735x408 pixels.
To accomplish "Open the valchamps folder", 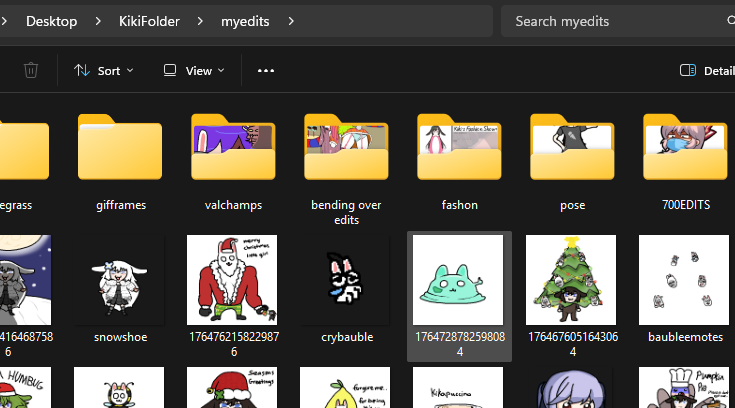I will pyautogui.click(x=232, y=150).
